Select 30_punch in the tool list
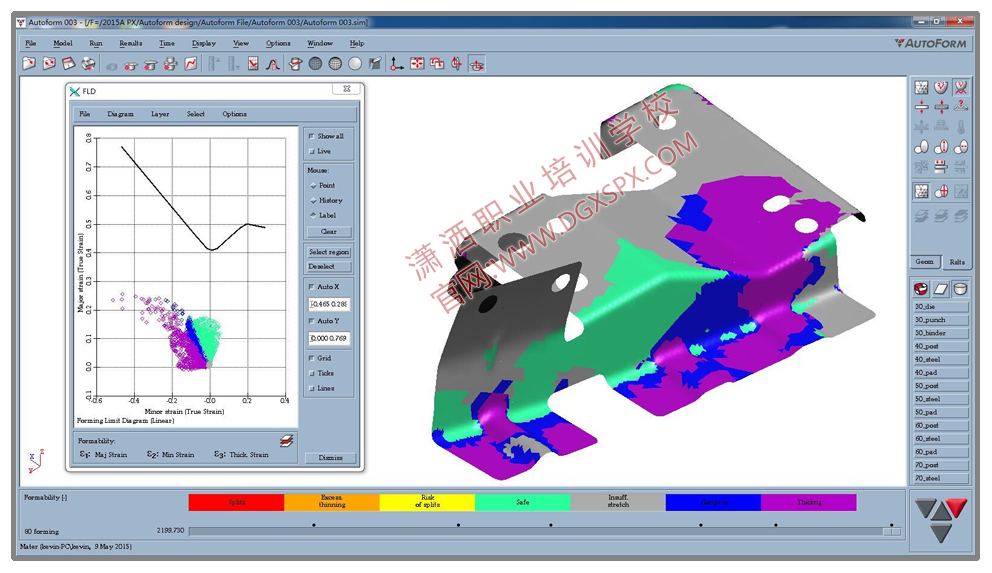Image resolution: width=992 pixels, height=573 pixels. pyautogui.click(x=941, y=320)
